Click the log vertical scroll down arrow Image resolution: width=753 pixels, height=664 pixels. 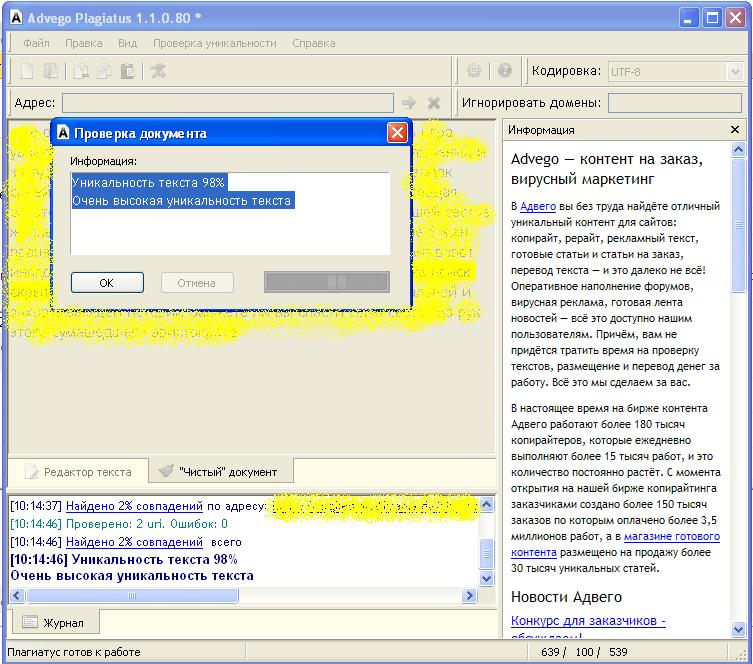point(486,578)
